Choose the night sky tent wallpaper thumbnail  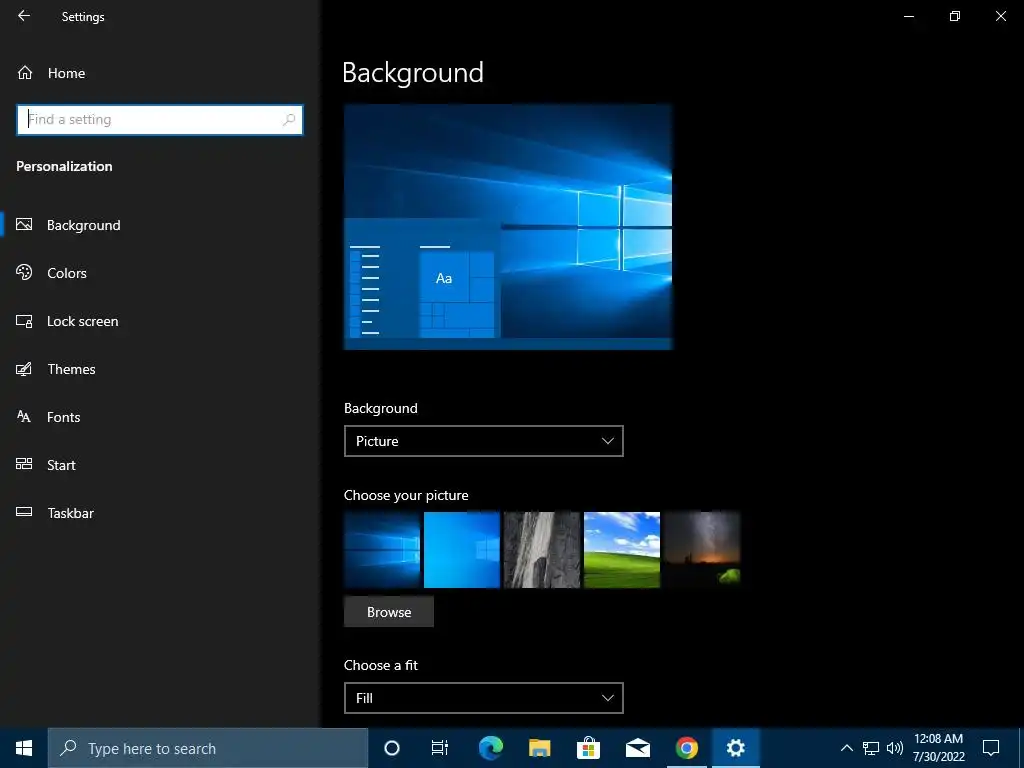click(702, 550)
